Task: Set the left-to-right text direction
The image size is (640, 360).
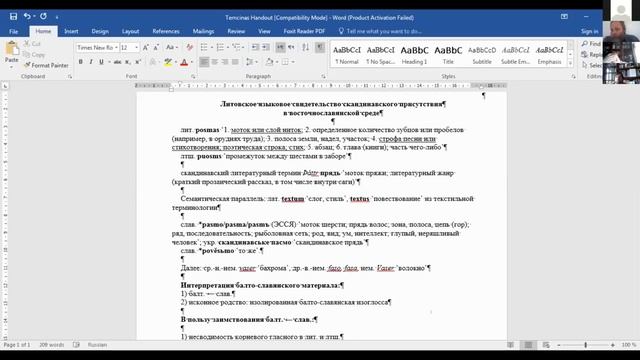Action: pos(280,47)
